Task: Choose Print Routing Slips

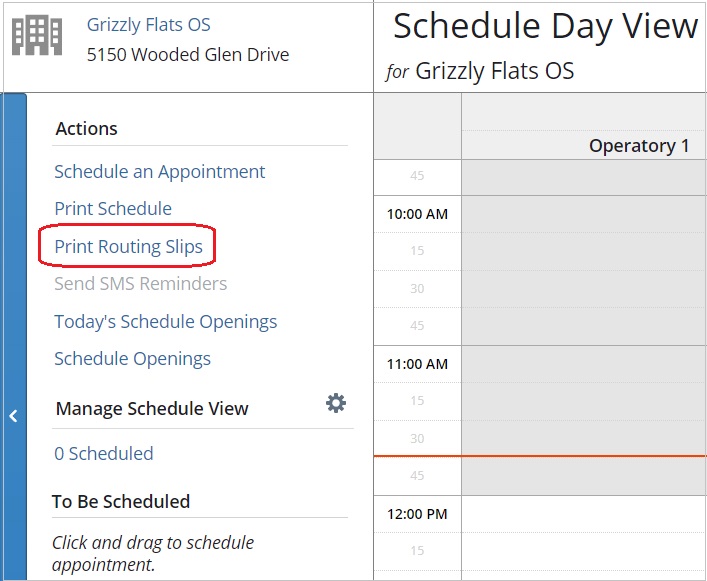Action: [129, 247]
